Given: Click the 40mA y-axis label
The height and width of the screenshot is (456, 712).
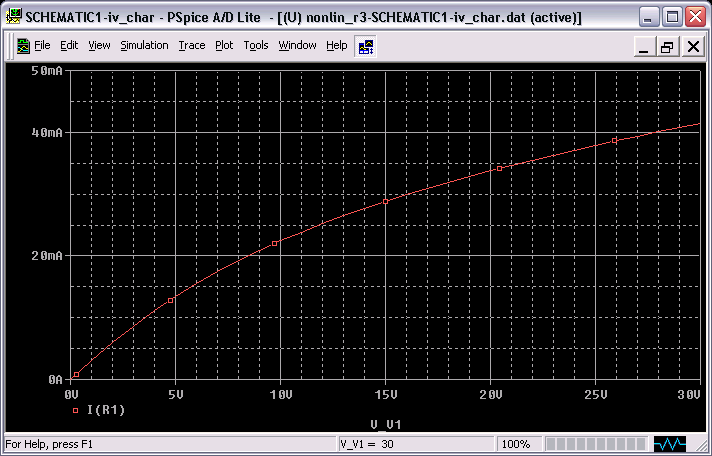Looking at the screenshot, I should point(47,133).
